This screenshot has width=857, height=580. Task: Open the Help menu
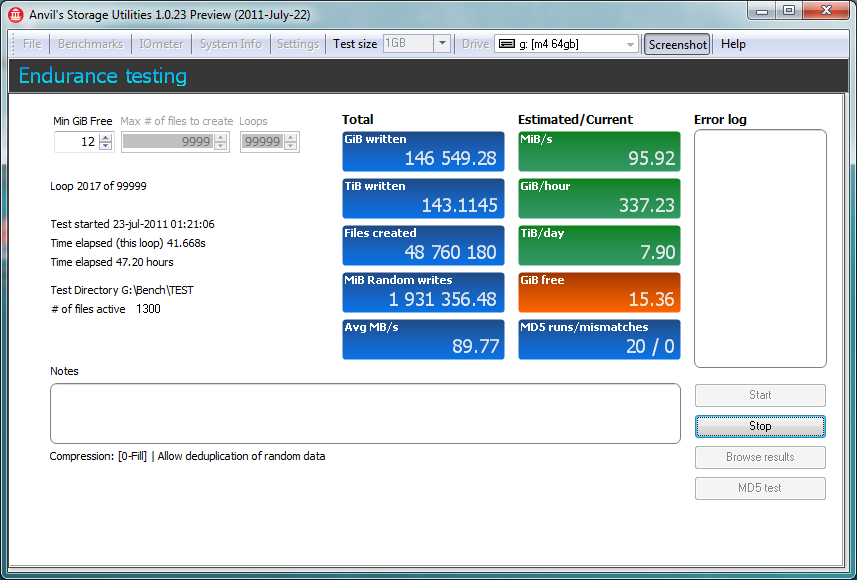[x=733, y=44]
